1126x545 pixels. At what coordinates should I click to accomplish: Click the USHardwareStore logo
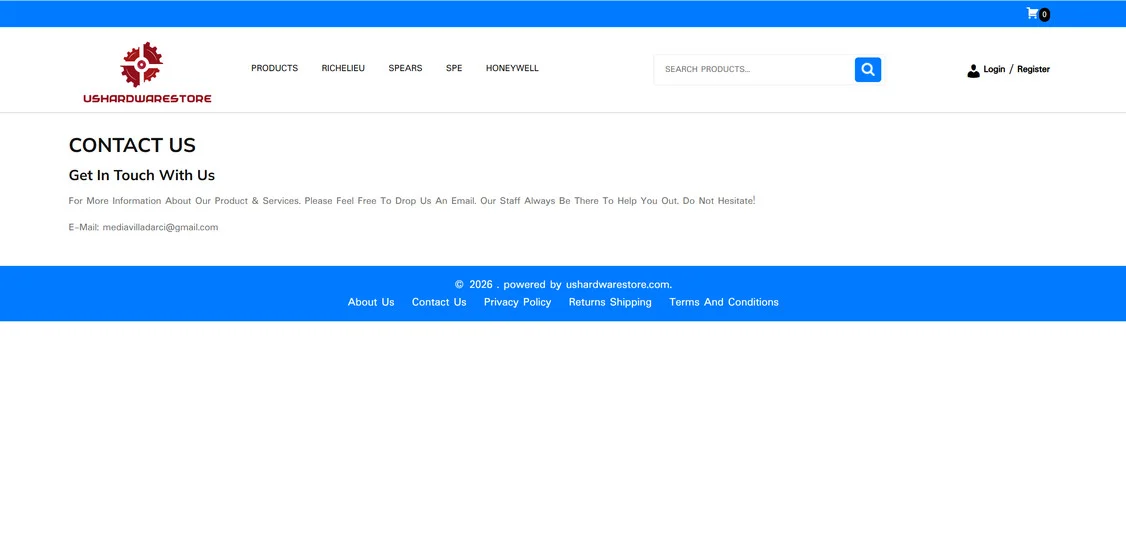pos(147,73)
